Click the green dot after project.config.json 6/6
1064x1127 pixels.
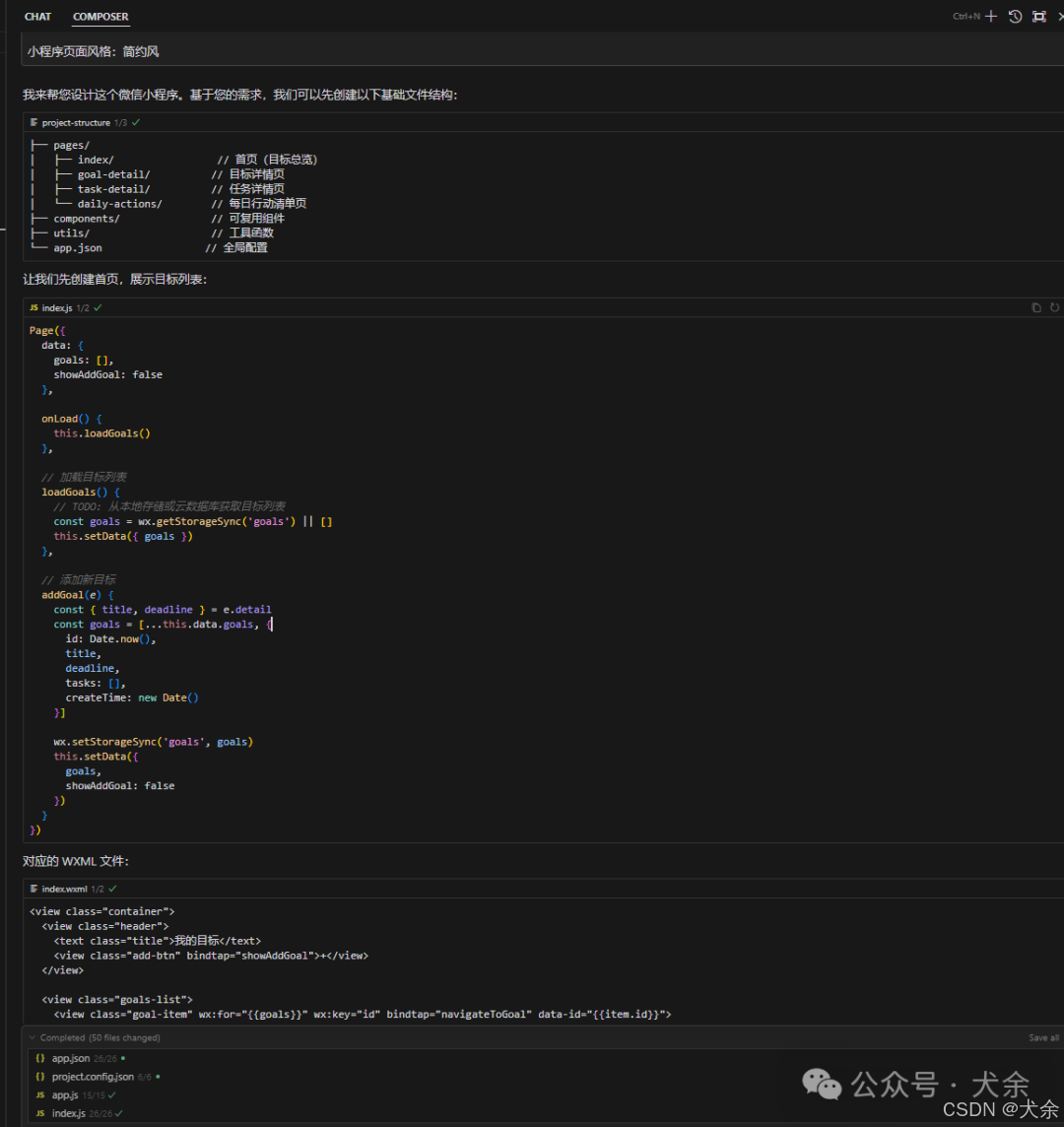click(x=158, y=1077)
